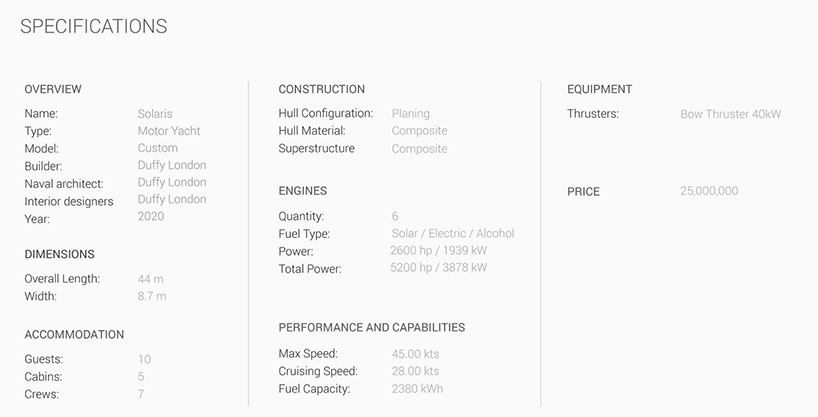Click the Max Speed value 45.00 kts
Screen dimensions: 818x417
415,354
